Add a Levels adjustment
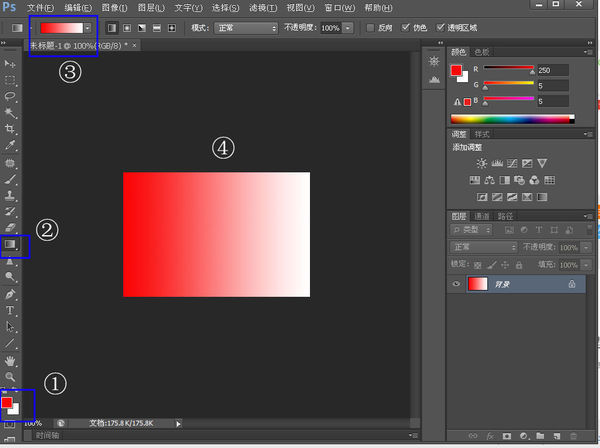The image size is (600, 448). pyautogui.click(x=497, y=163)
